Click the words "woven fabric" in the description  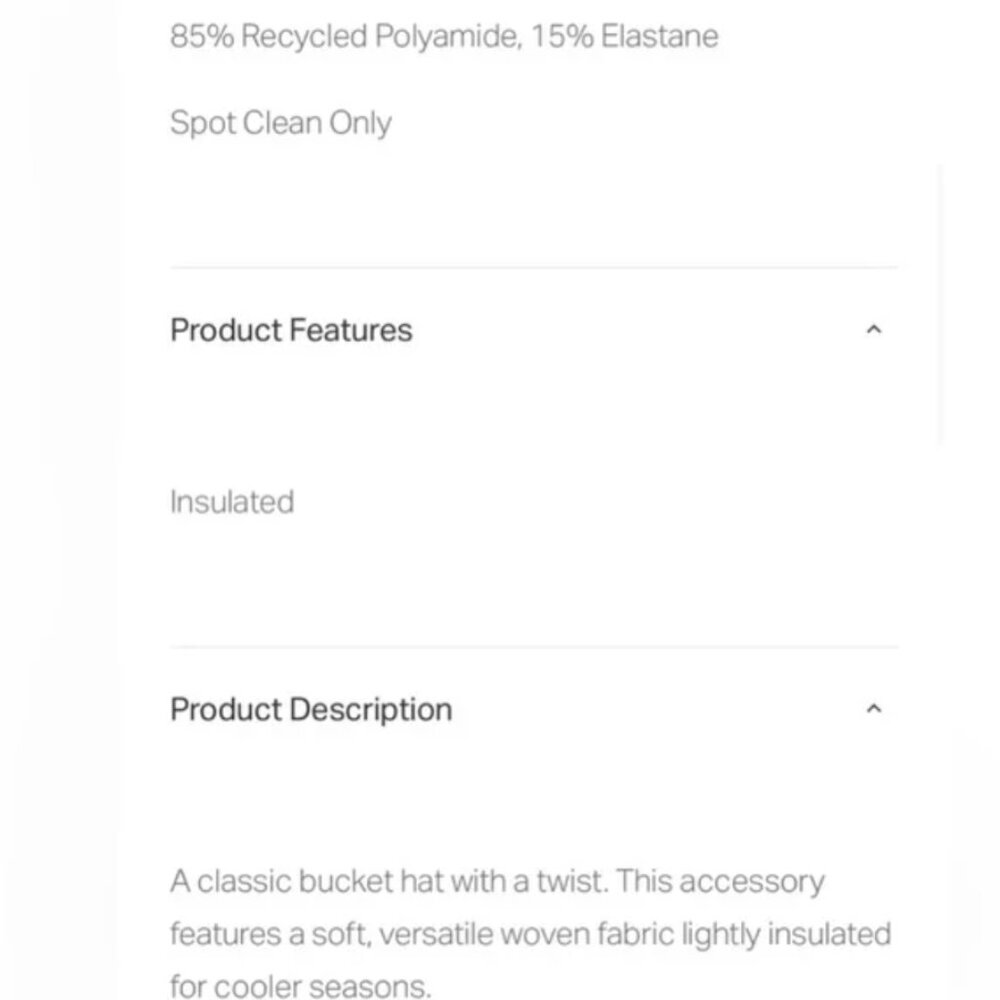(588, 934)
